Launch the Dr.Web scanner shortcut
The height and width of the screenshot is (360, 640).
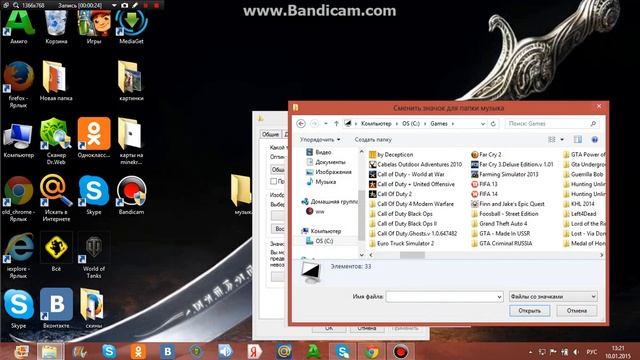[56, 141]
